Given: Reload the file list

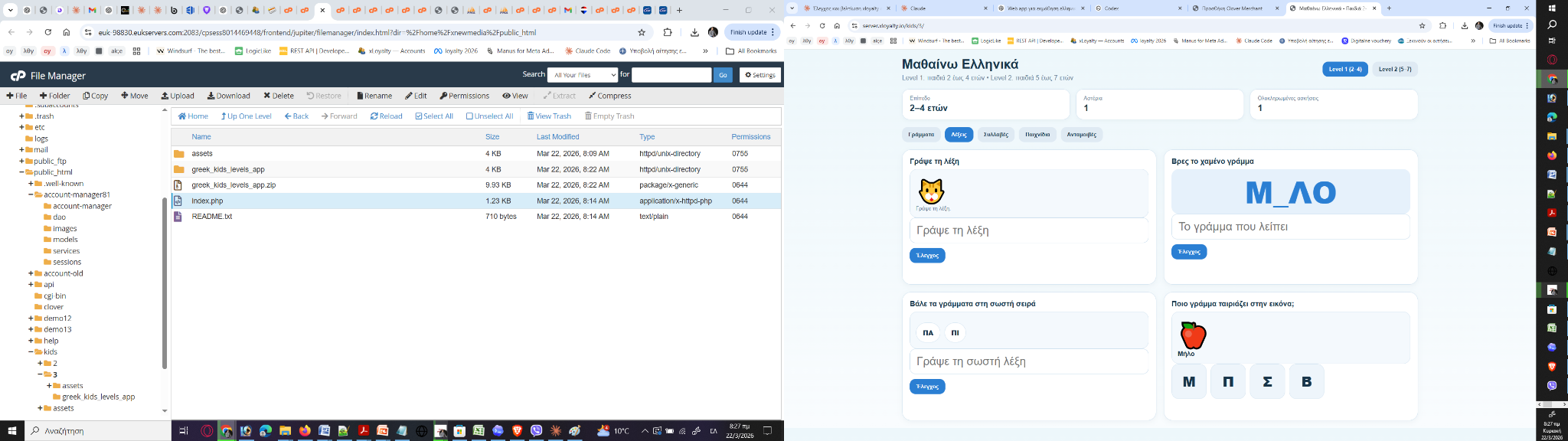Looking at the screenshot, I should point(387,116).
